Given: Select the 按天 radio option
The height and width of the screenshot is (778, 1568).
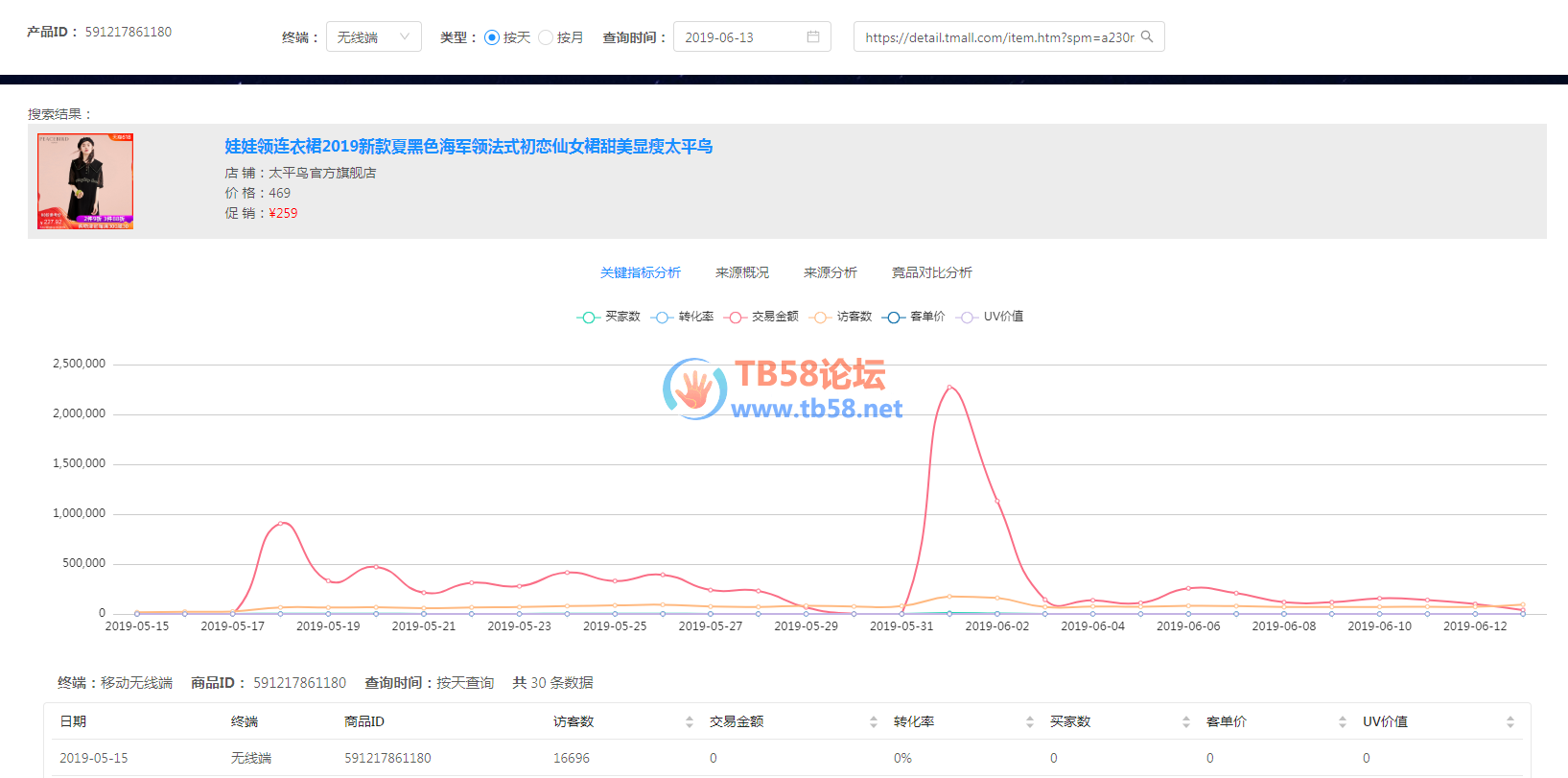Looking at the screenshot, I should tap(492, 37).
